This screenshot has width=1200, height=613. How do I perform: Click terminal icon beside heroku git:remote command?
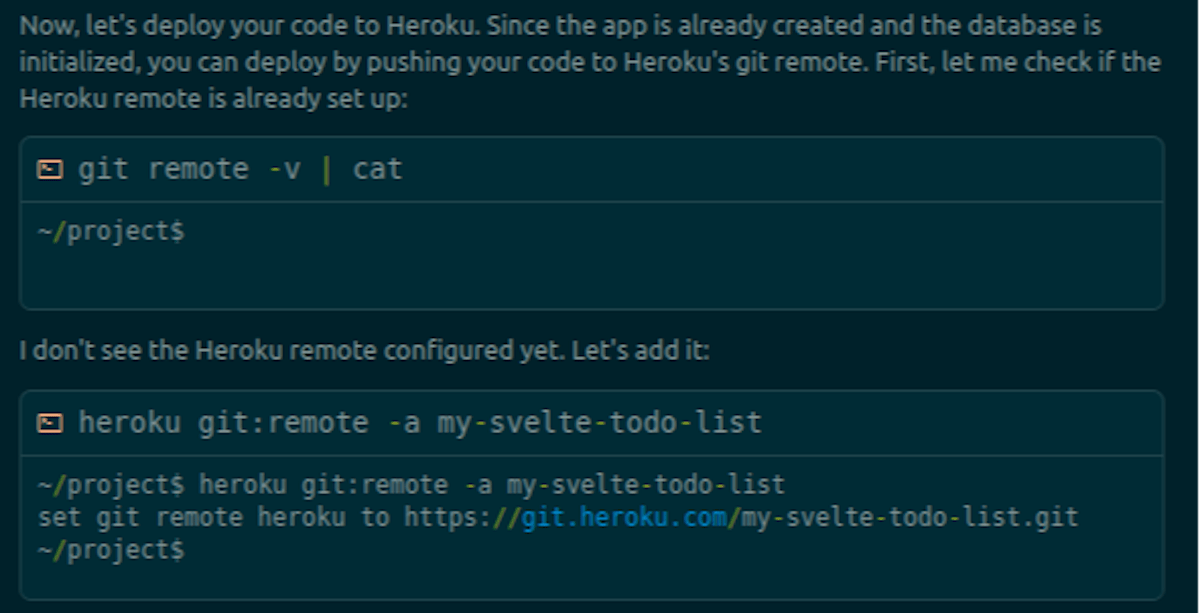pyautogui.click(x=48, y=423)
